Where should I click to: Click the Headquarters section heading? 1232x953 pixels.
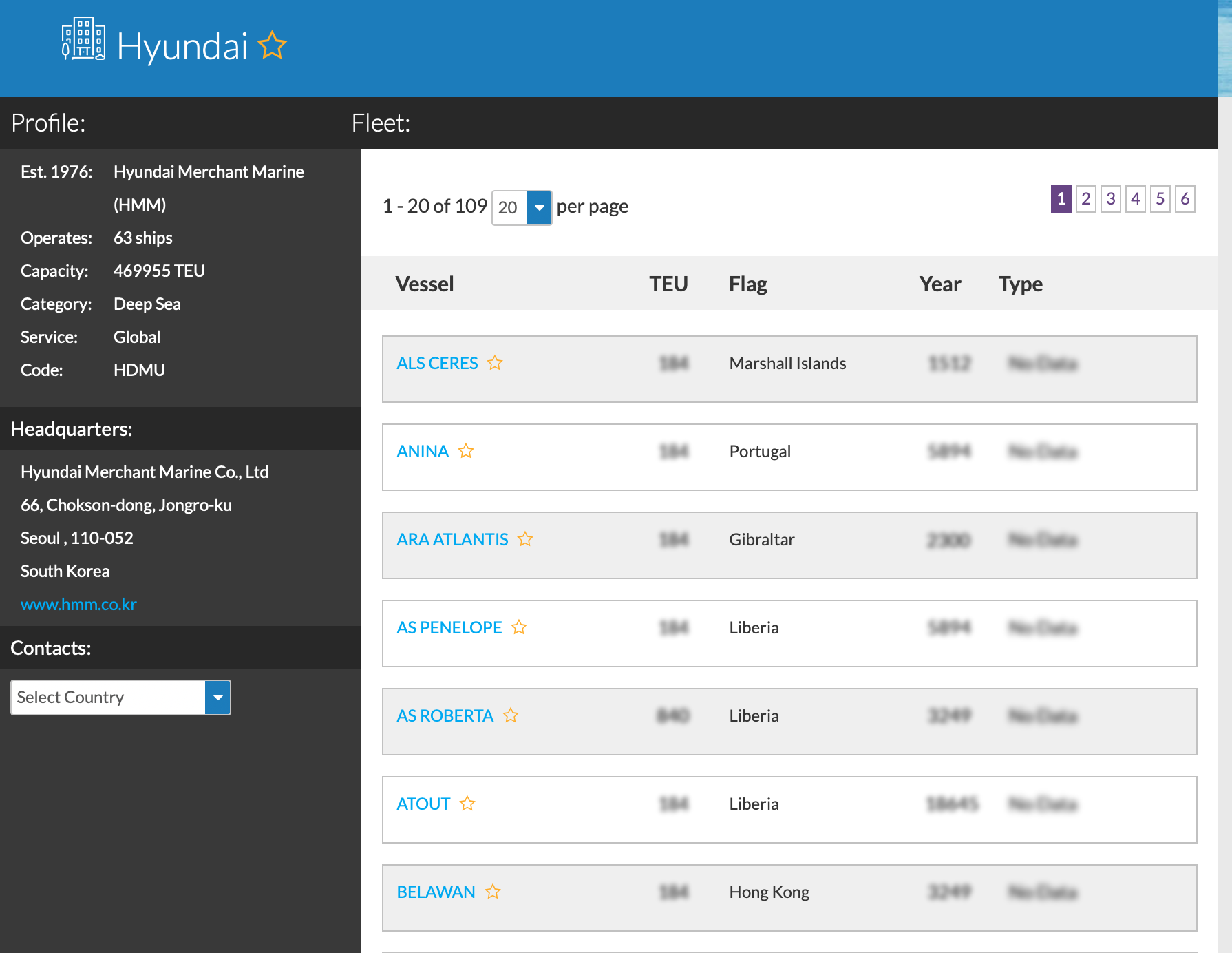[x=72, y=429]
